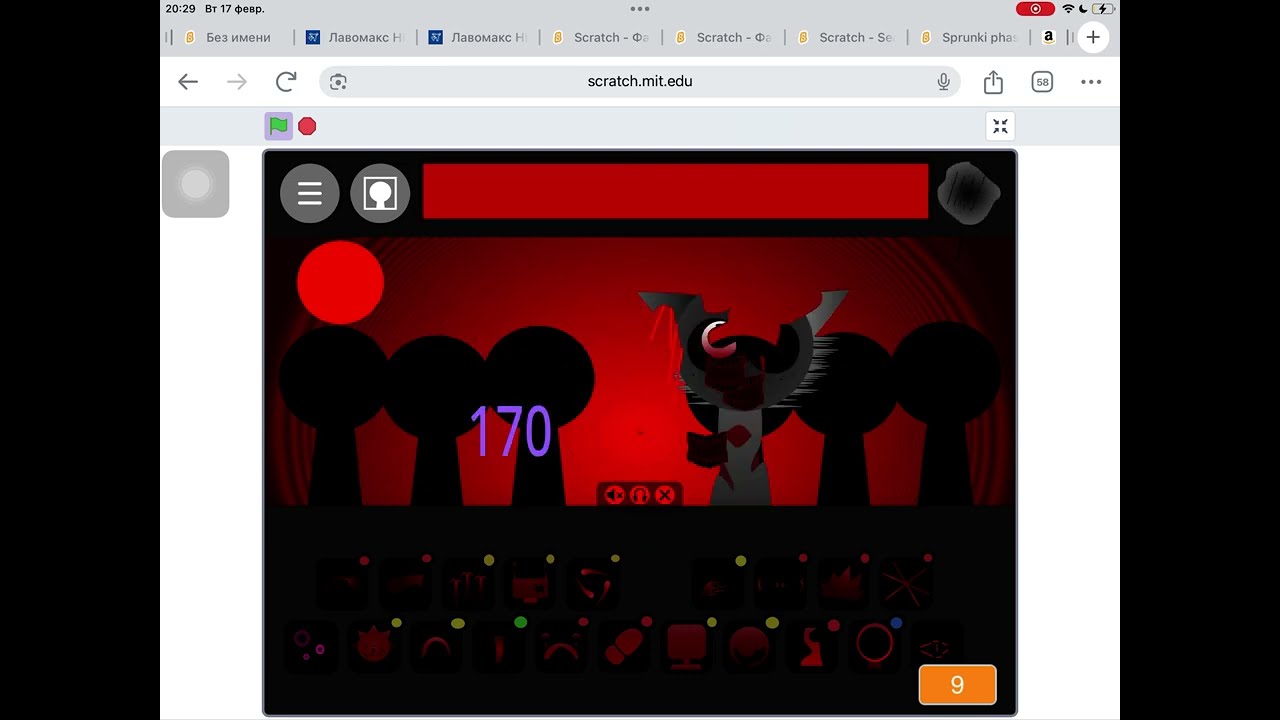Mute the performing character with the speaker mini-button
1280x720 pixels.
615,495
